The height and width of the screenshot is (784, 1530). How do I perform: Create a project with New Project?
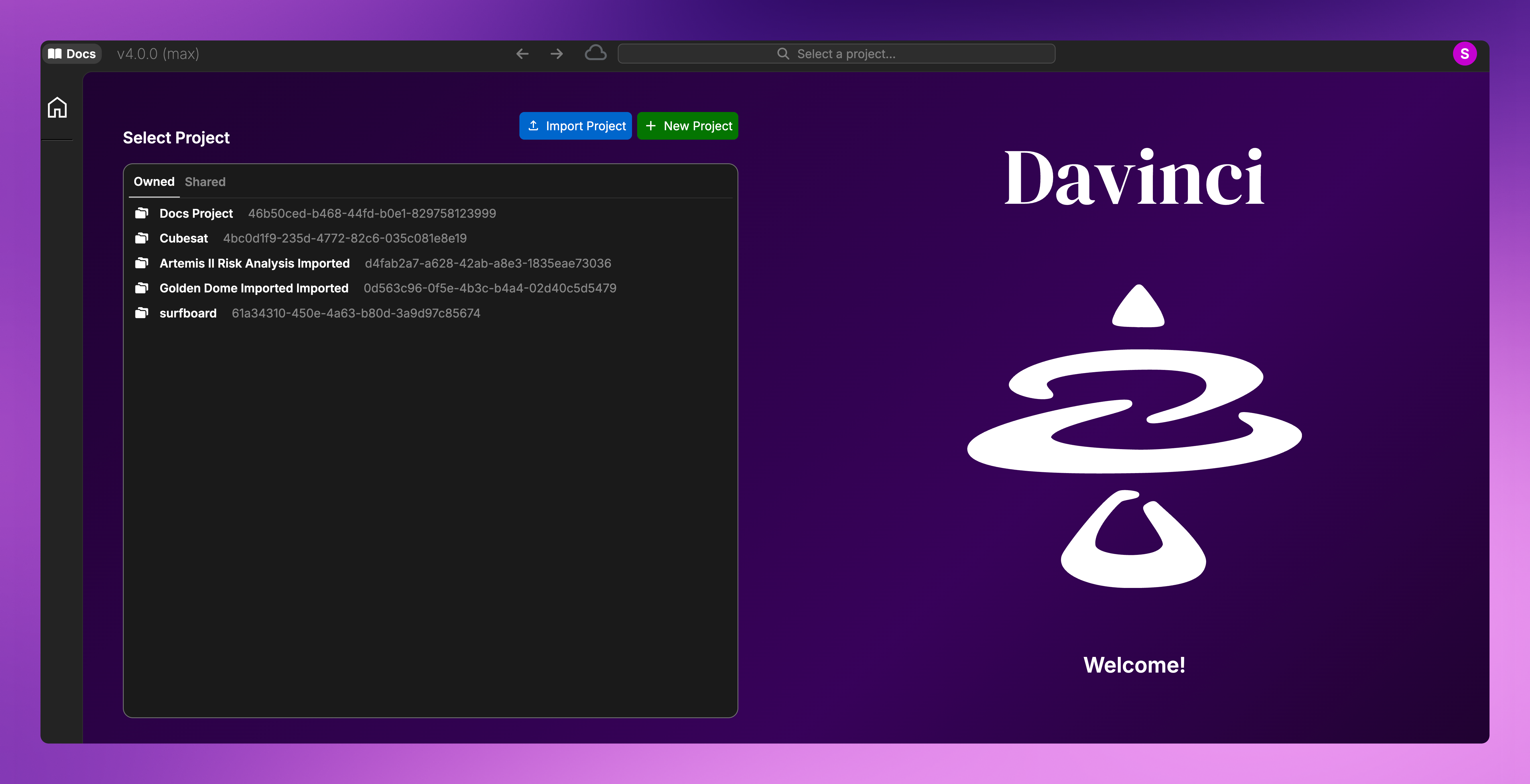click(x=687, y=126)
